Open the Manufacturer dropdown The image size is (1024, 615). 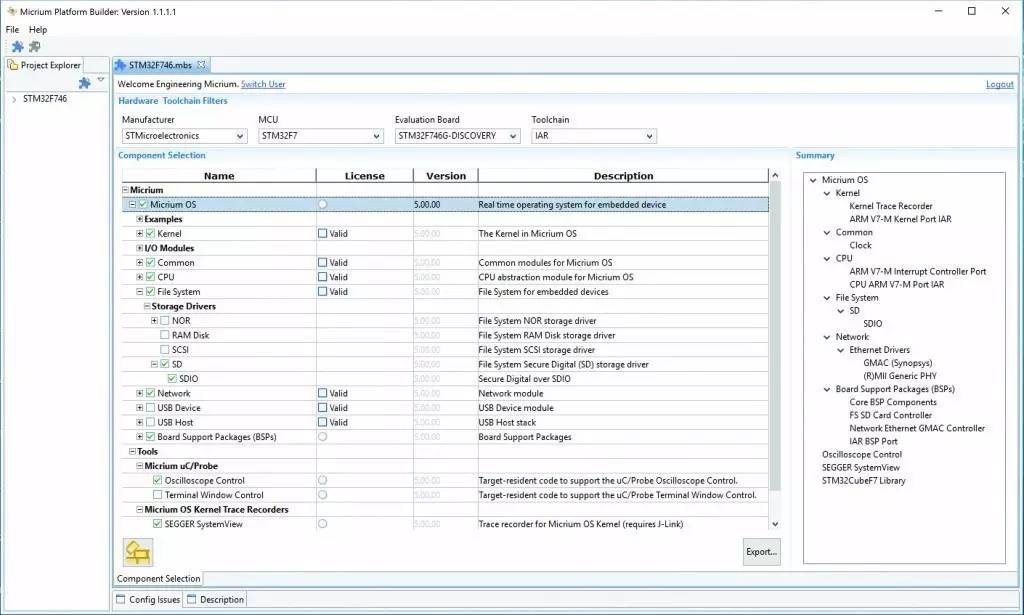183,136
